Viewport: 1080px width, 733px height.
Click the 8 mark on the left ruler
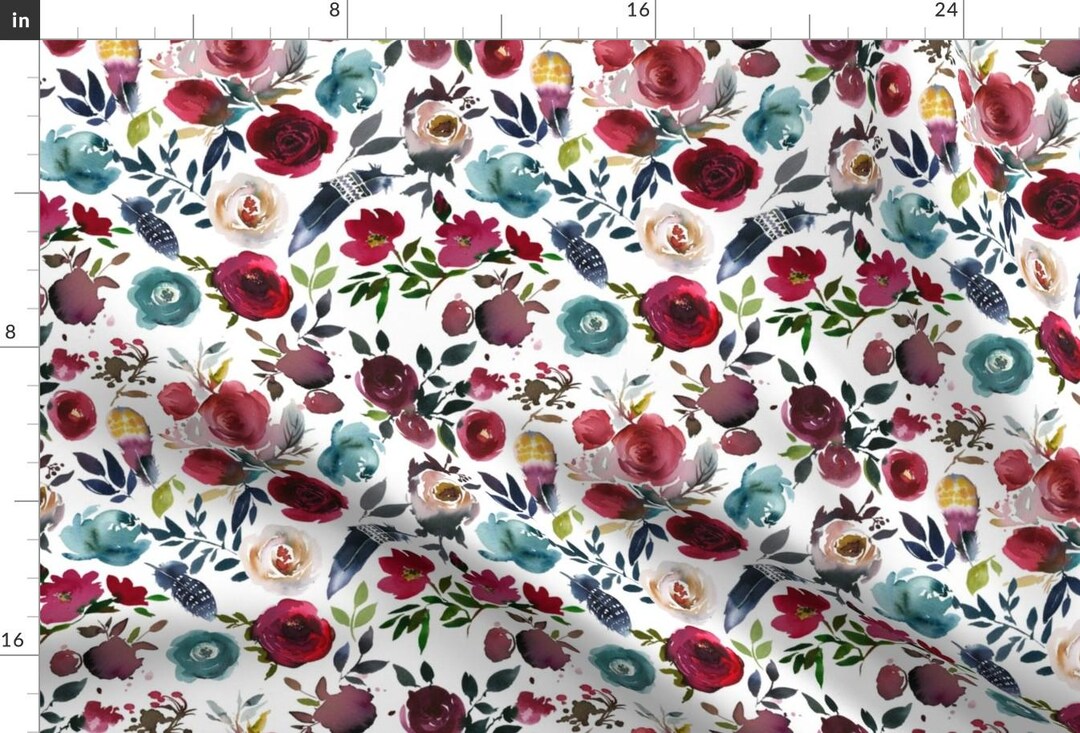click(x=10, y=332)
